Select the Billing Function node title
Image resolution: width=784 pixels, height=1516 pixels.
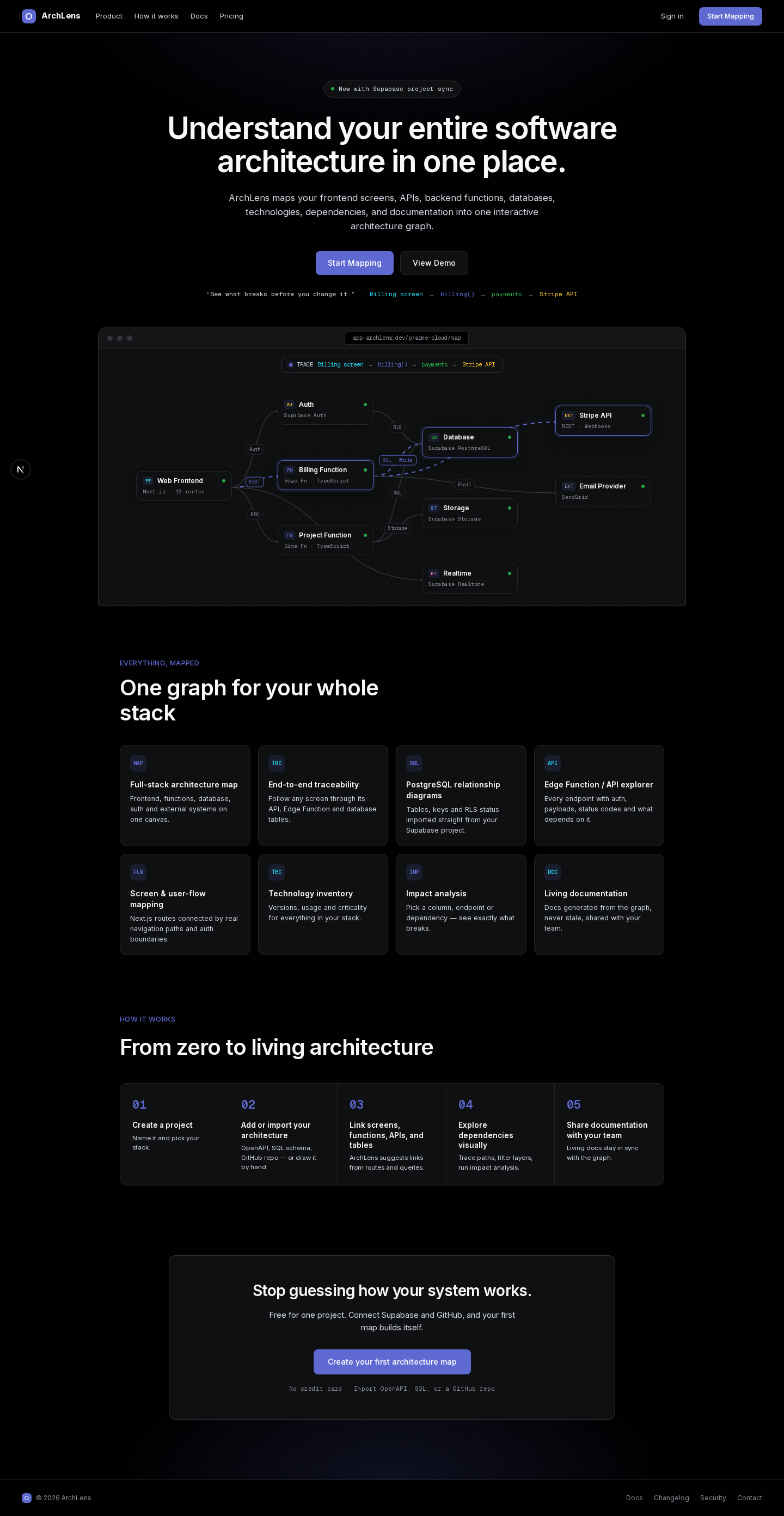[322, 470]
